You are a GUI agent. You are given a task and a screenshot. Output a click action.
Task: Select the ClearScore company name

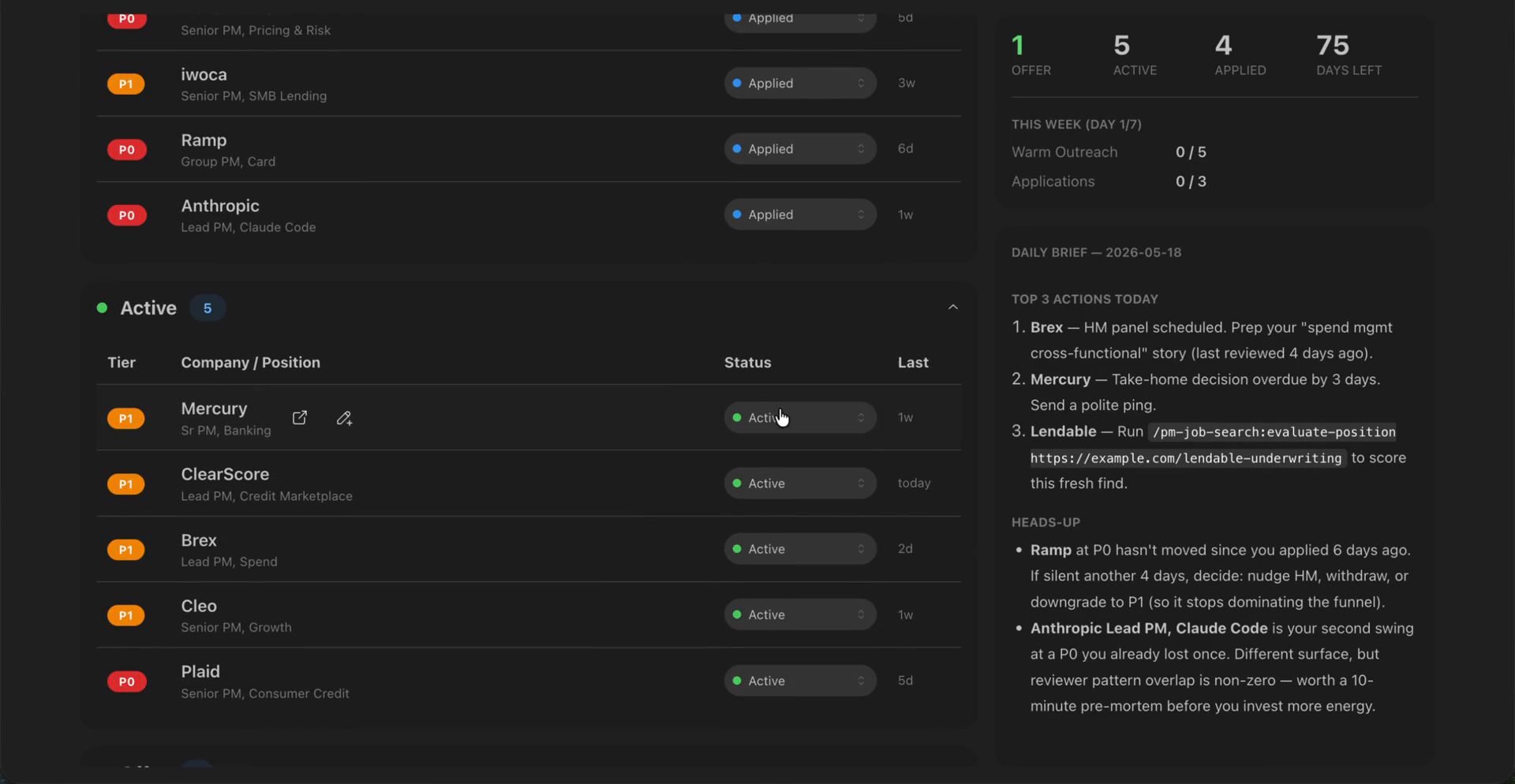click(225, 474)
